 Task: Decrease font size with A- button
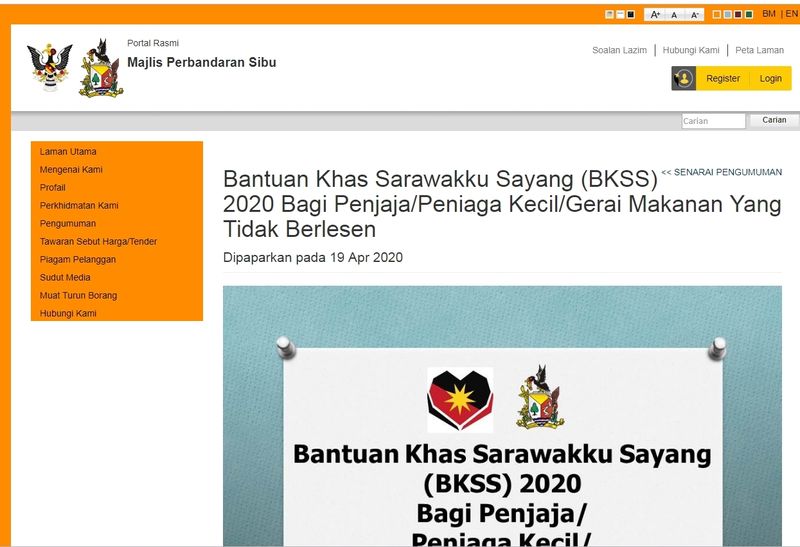point(694,14)
